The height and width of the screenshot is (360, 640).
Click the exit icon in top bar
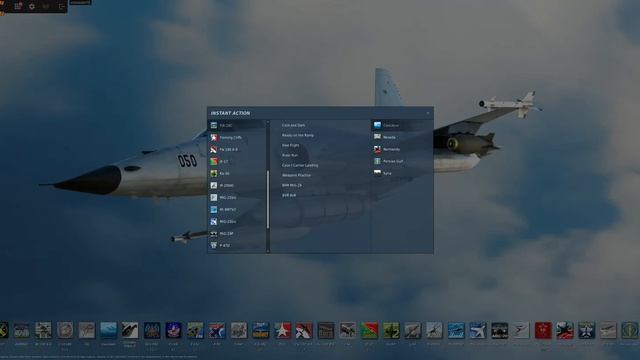(x=62, y=7)
